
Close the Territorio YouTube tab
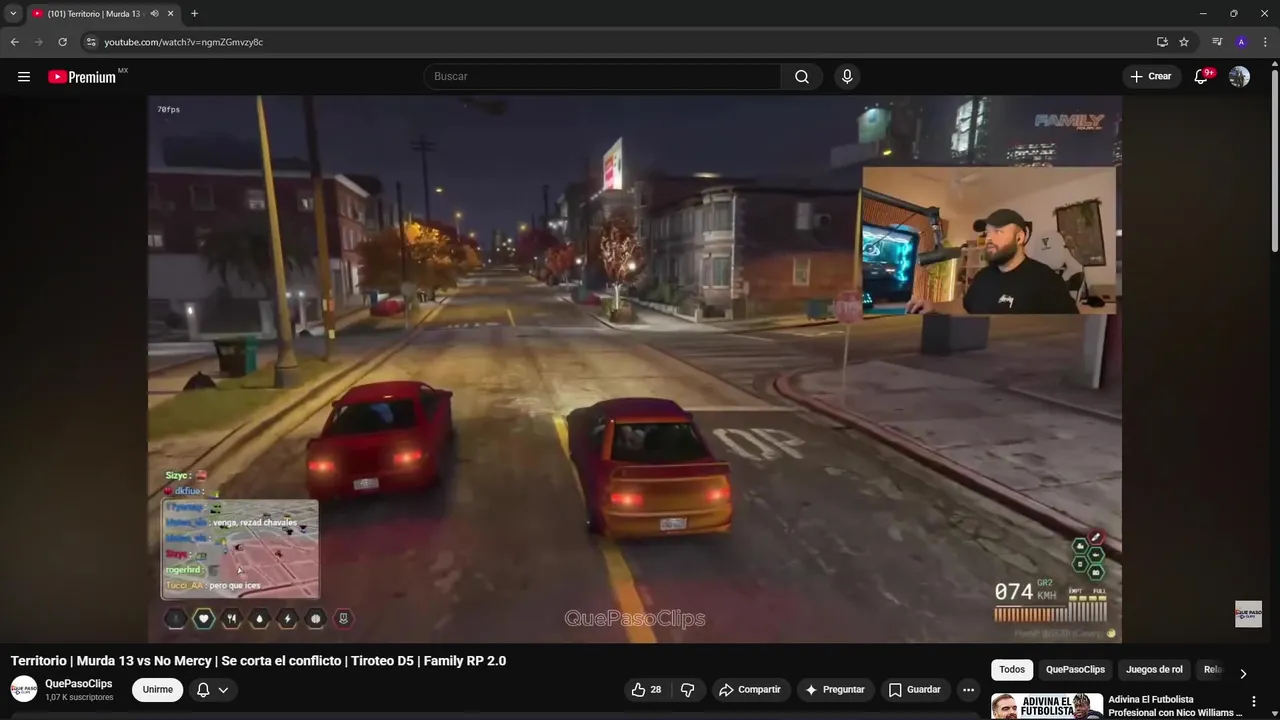(170, 14)
